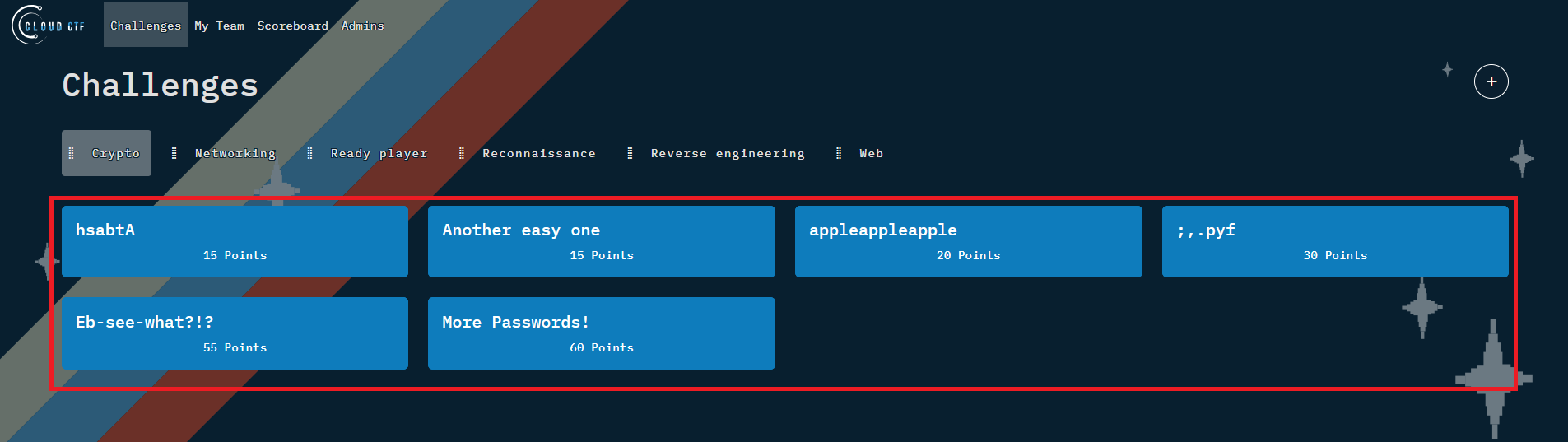Open the Challenges nav item
This screenshot has height=442, width=1568.
point(146,25)
